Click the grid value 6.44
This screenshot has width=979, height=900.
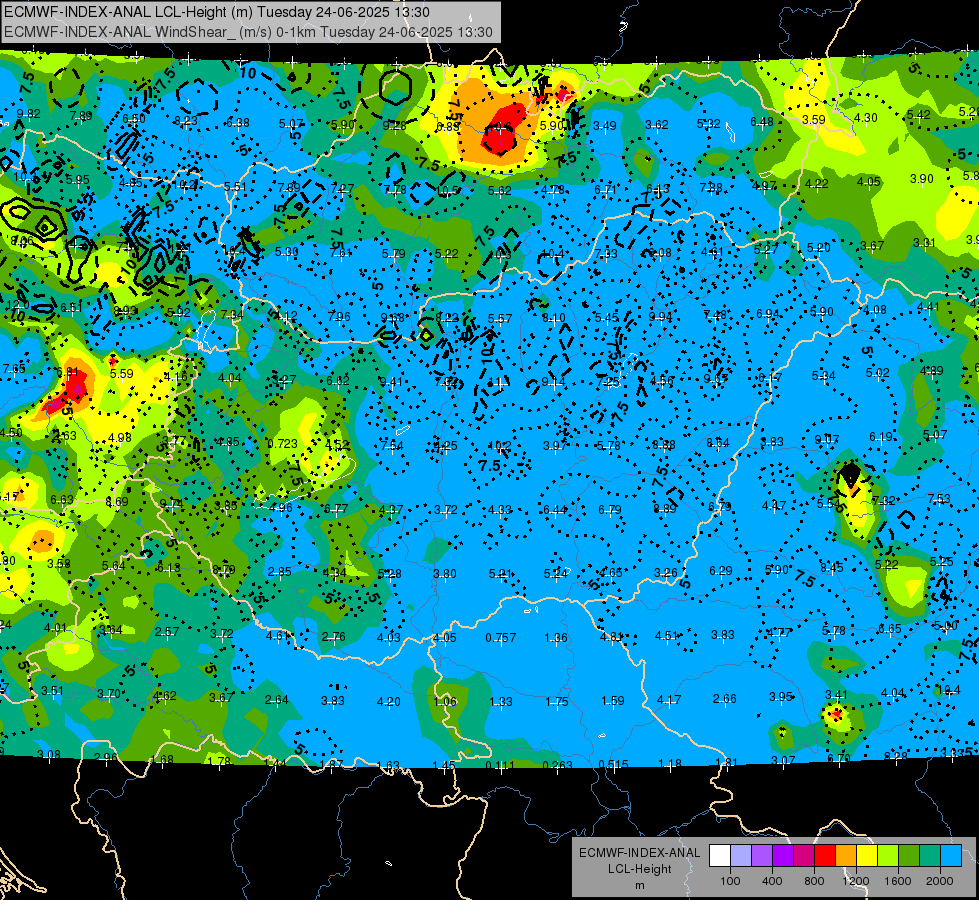555,510
